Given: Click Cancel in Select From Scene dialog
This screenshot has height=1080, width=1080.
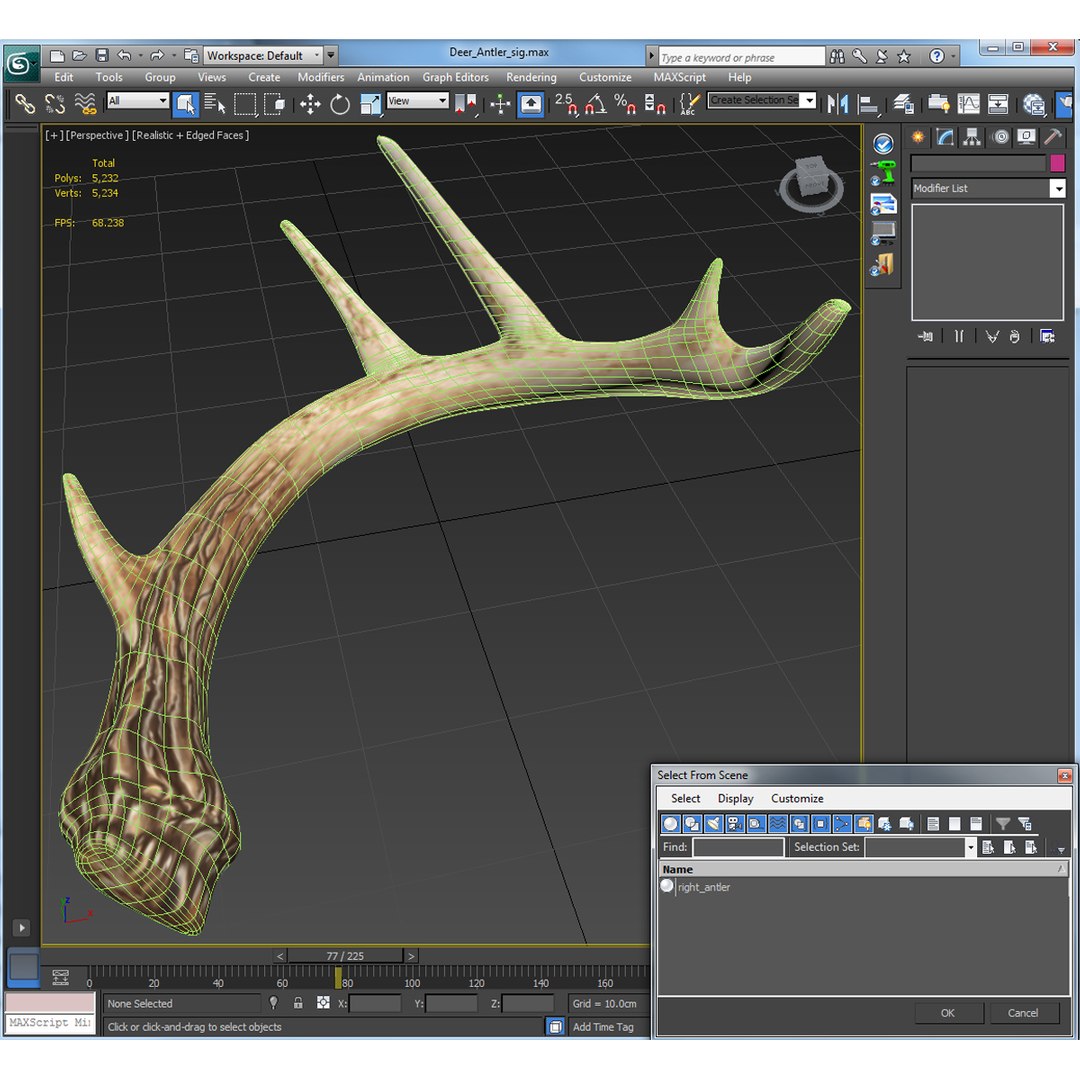Looking at the screenshot, I should point(1023,1012).
